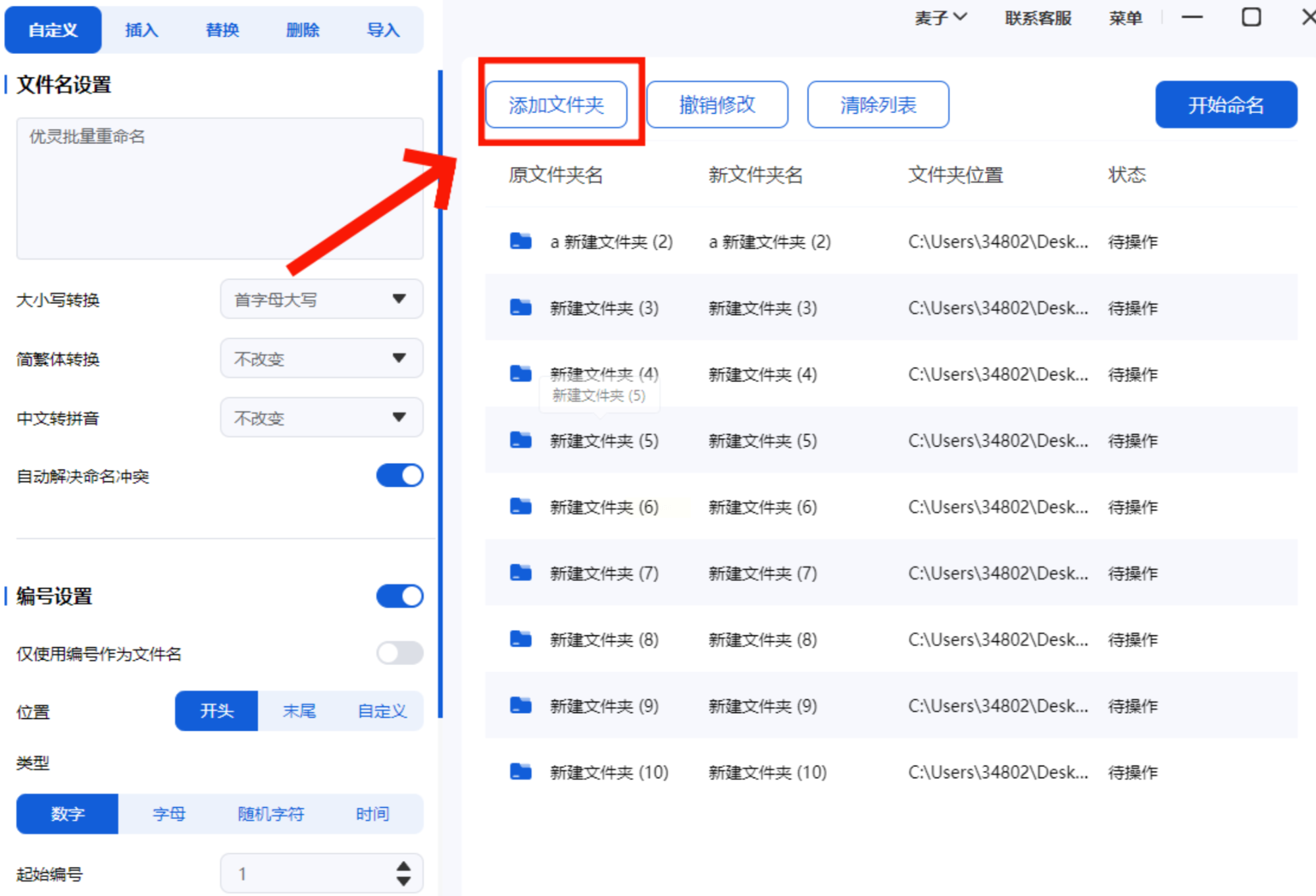This screenshot has height=896, width=1316.
Task: Open the 大小写转换 dropdown
Action: tap(321, 299)
